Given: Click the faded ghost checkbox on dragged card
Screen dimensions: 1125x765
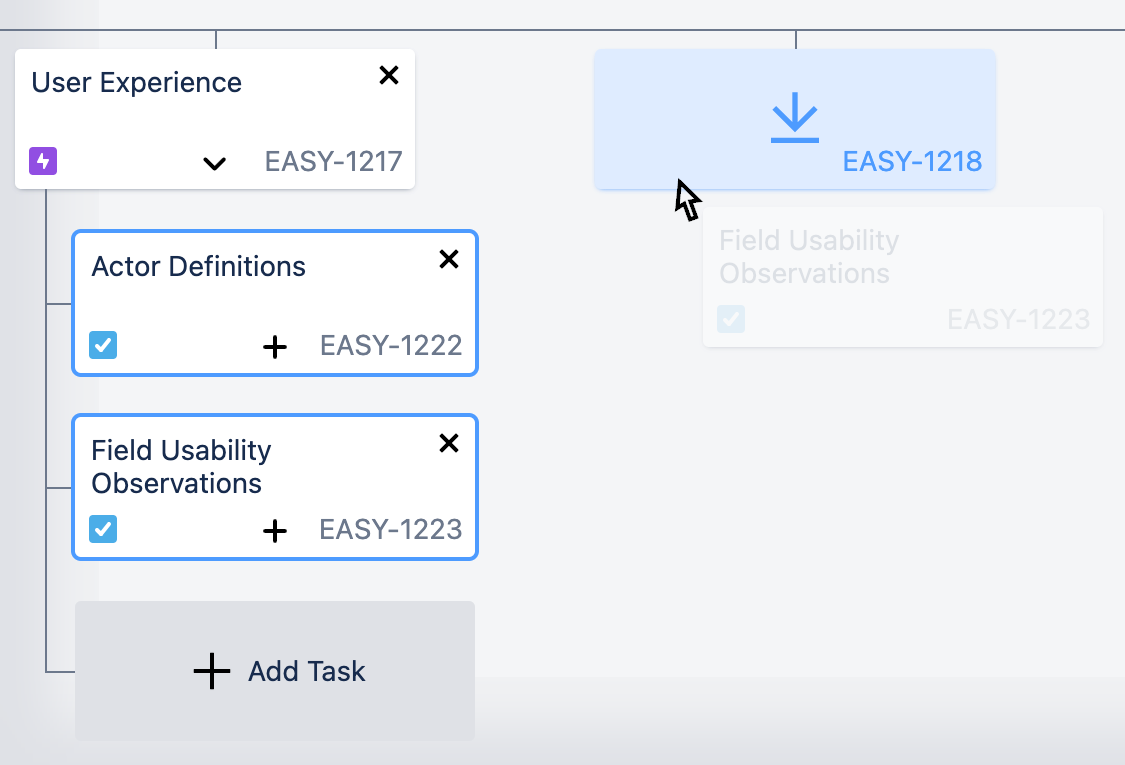Looking at the screenshot, I should tap(731, 319).
